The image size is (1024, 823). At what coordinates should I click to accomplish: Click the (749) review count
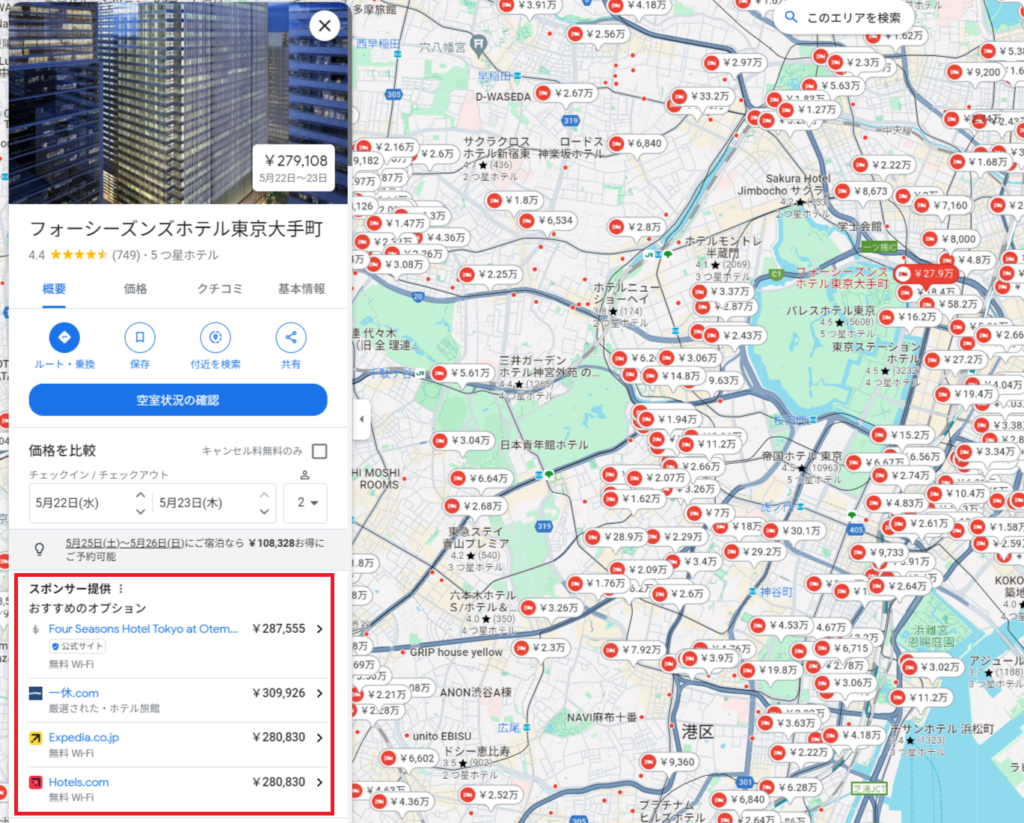point(126,255)
